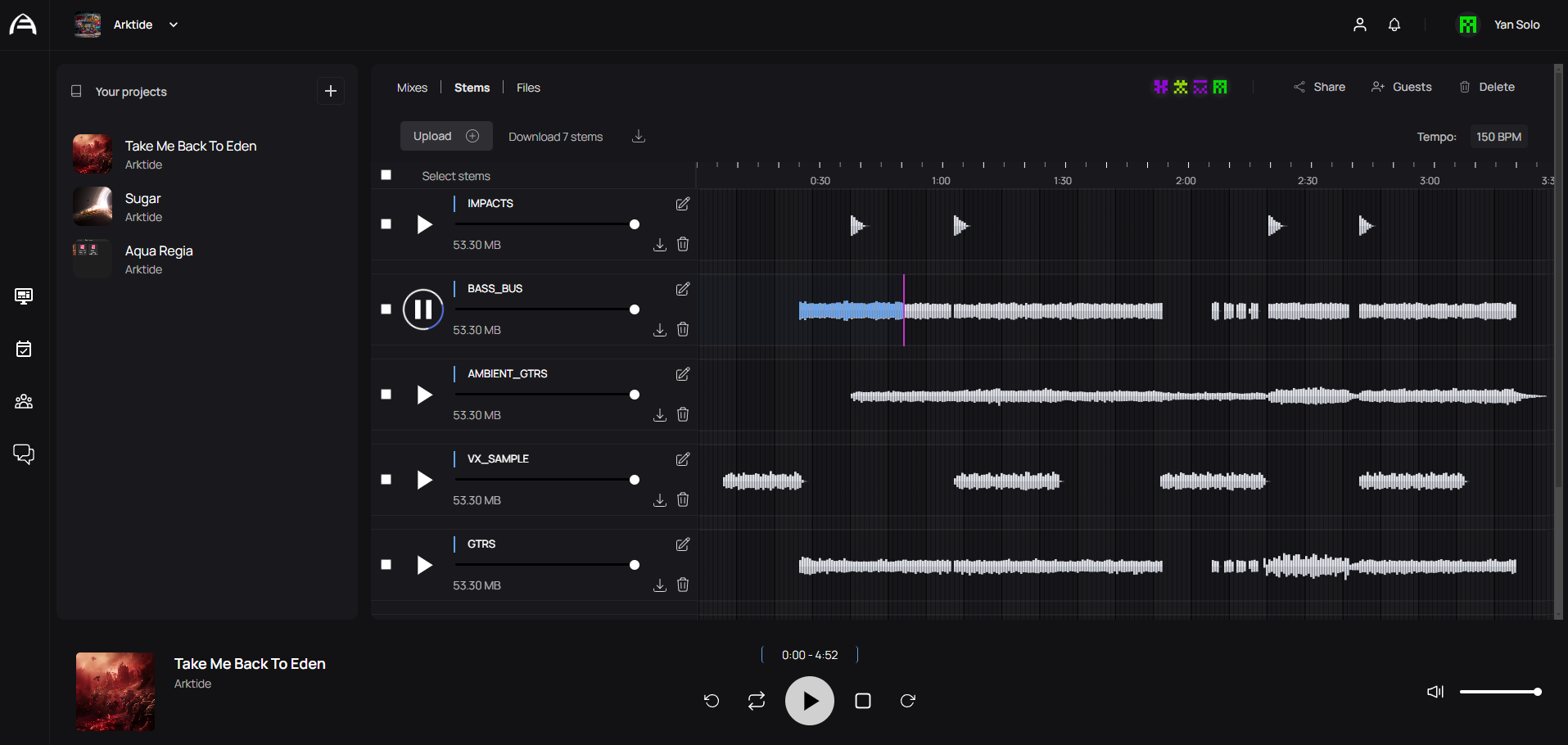
Task: Click the Download 7 stems link
Action: 555,137
